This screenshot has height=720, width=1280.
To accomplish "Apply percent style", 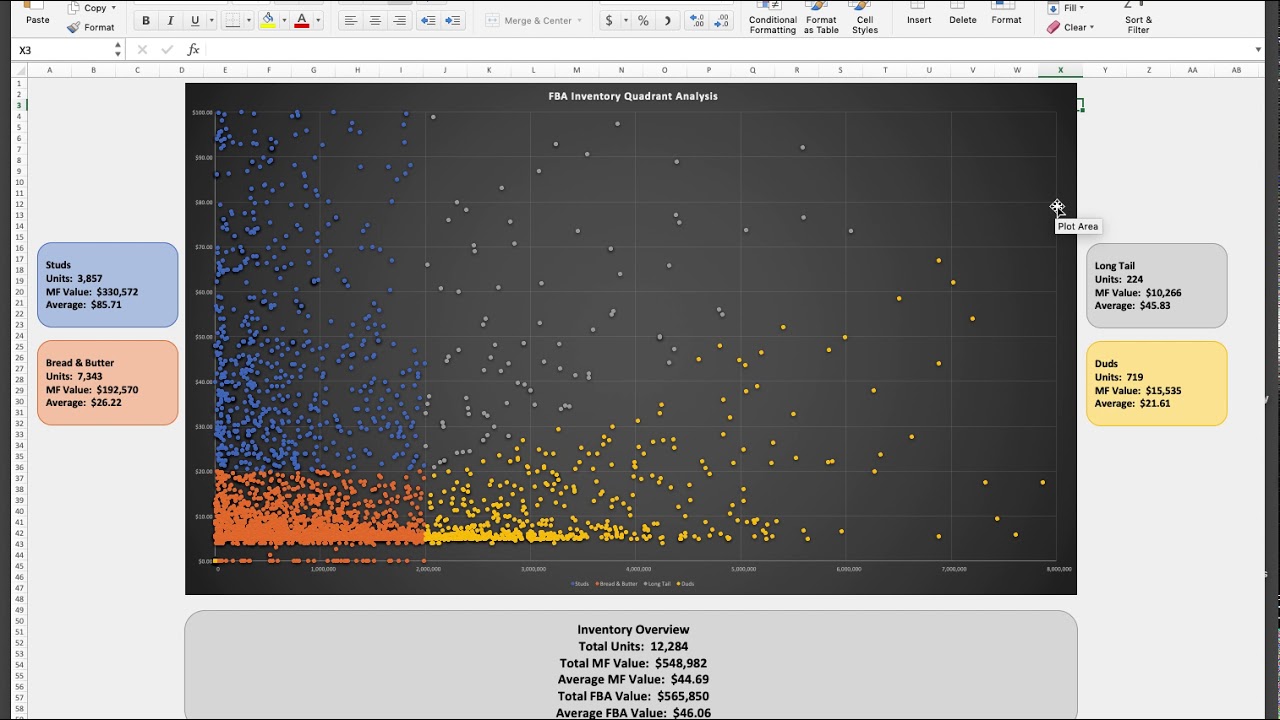I will (x=643, y=21).
